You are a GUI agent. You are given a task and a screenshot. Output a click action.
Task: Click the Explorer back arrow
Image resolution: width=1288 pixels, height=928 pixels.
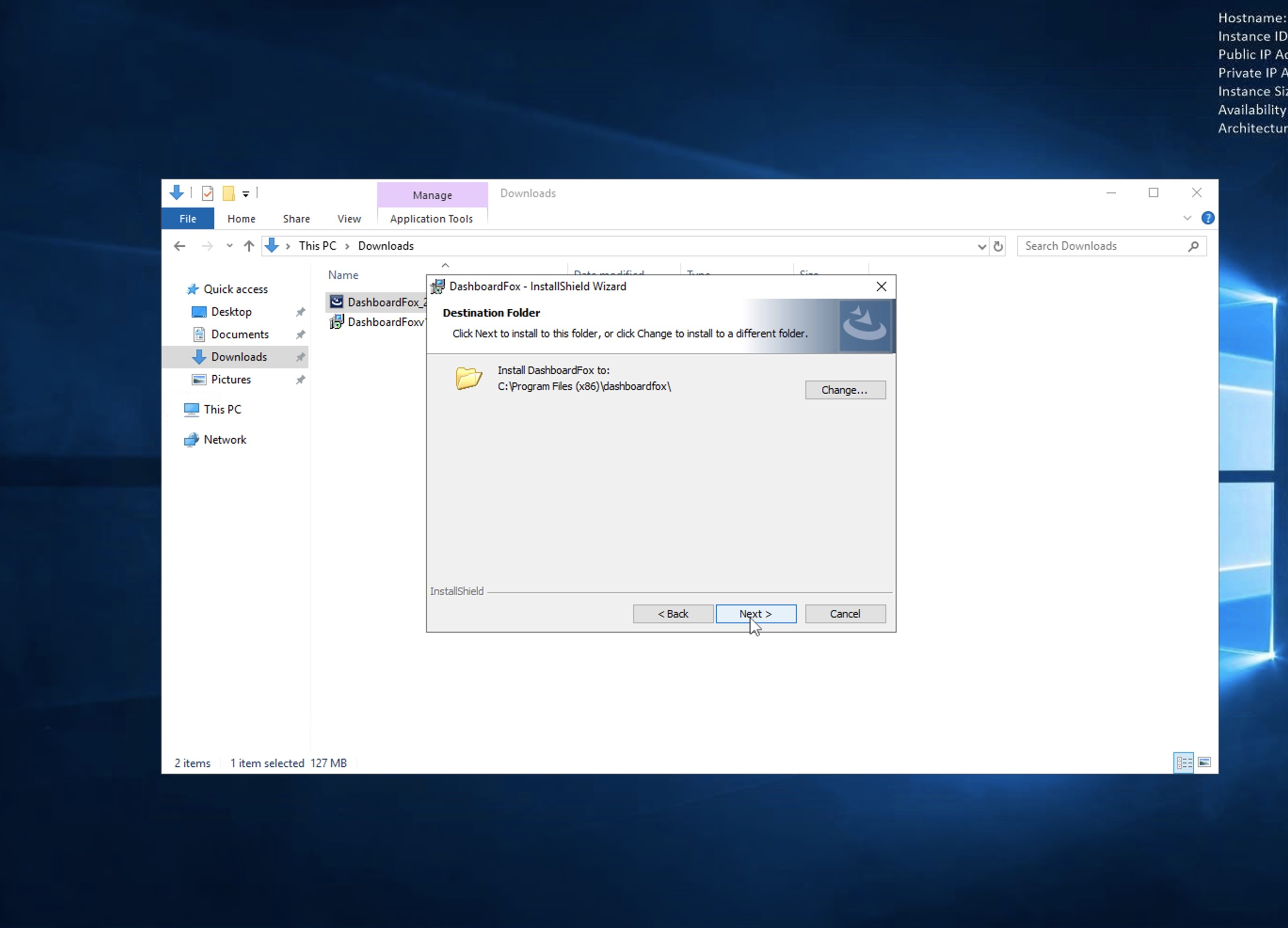pyautogui.click(x=179, y=246)
